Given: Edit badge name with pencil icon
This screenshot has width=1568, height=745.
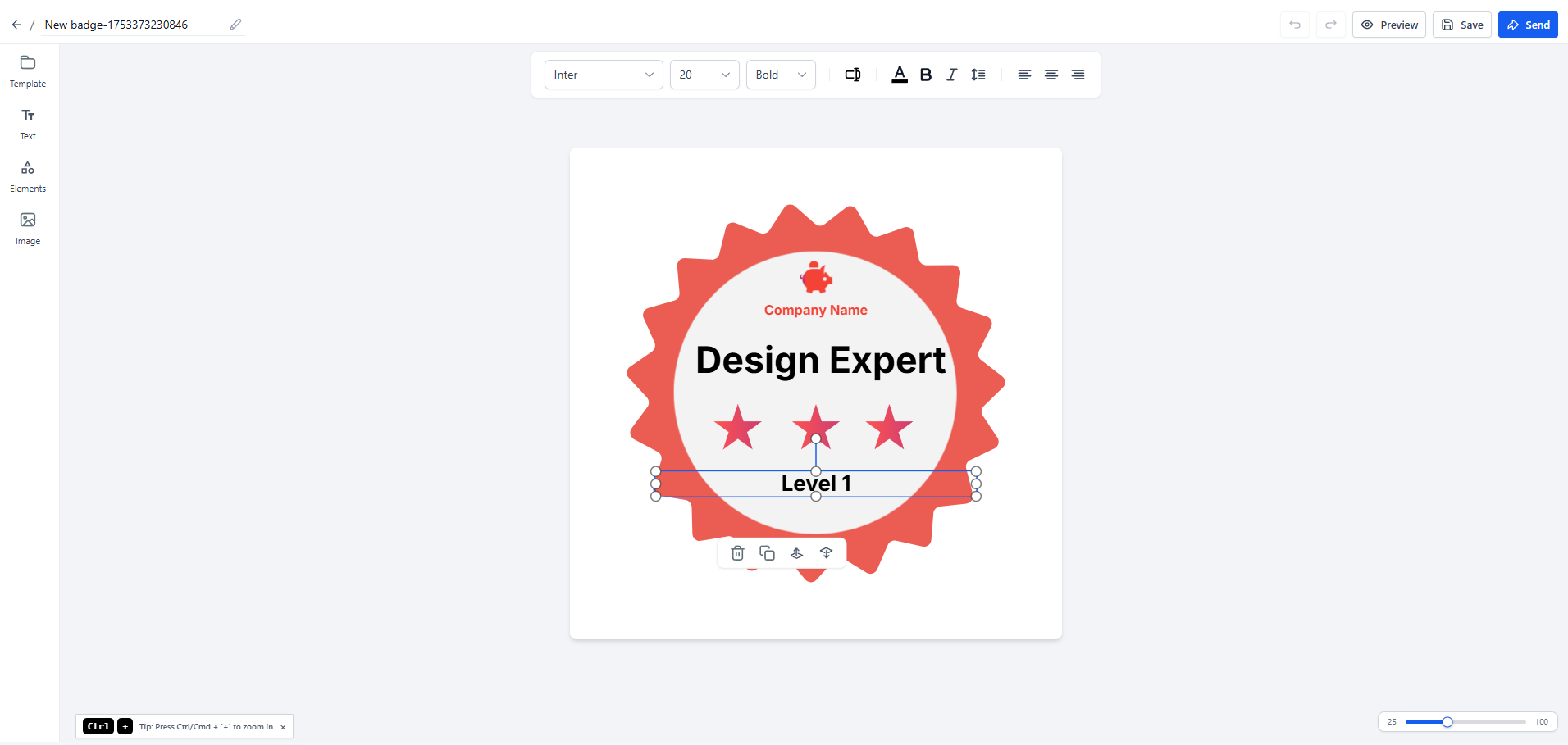Looking at the screenshot, I should [235, 25].
